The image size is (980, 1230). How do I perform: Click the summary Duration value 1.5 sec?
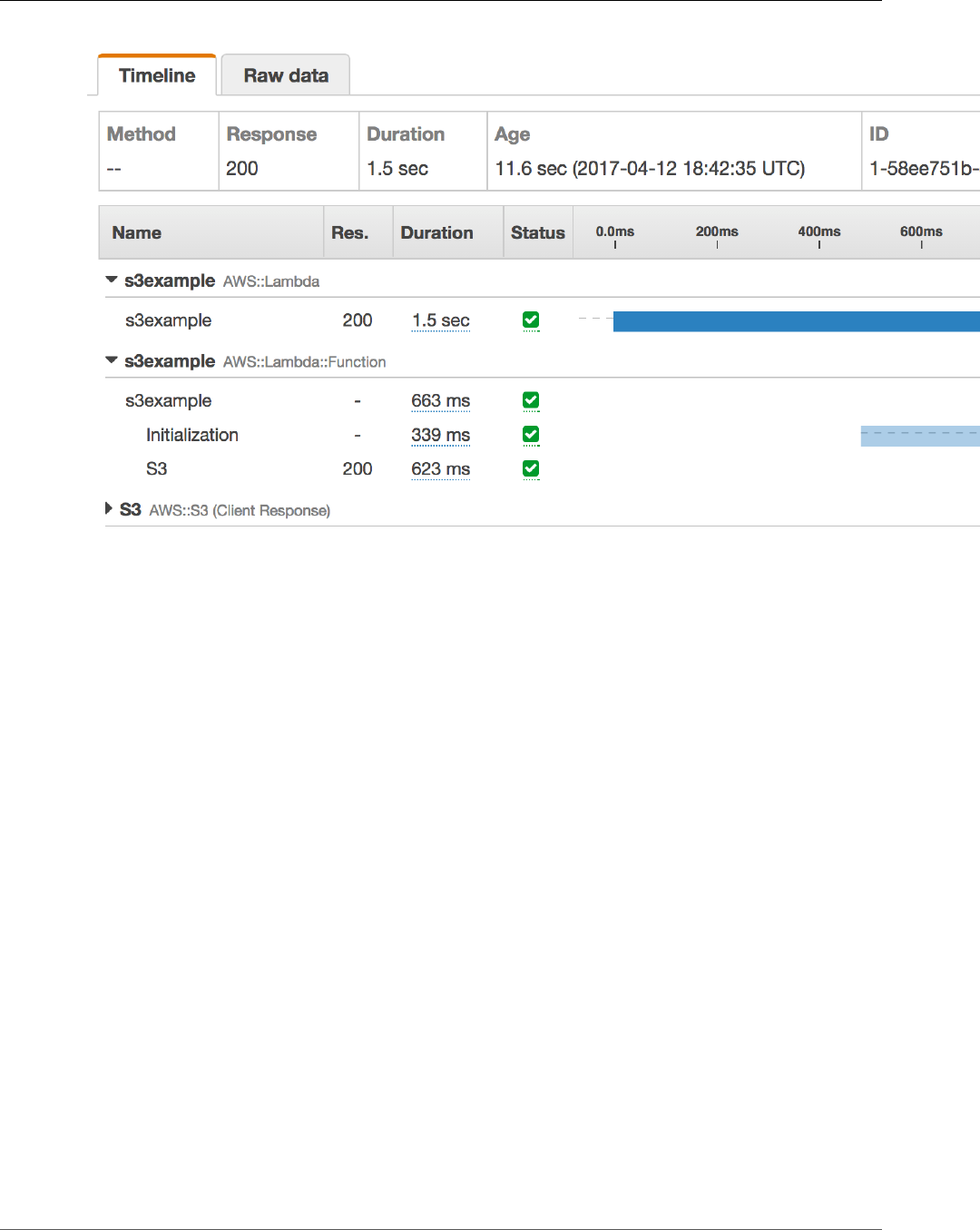397,168
